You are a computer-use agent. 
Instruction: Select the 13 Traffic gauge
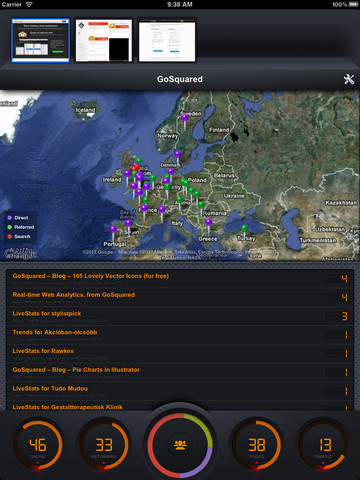[x=322, y=445]
